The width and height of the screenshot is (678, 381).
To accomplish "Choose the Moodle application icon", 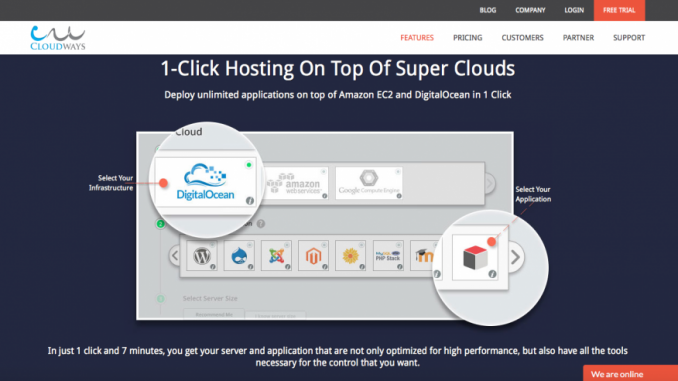I will [x=425, y=256].
